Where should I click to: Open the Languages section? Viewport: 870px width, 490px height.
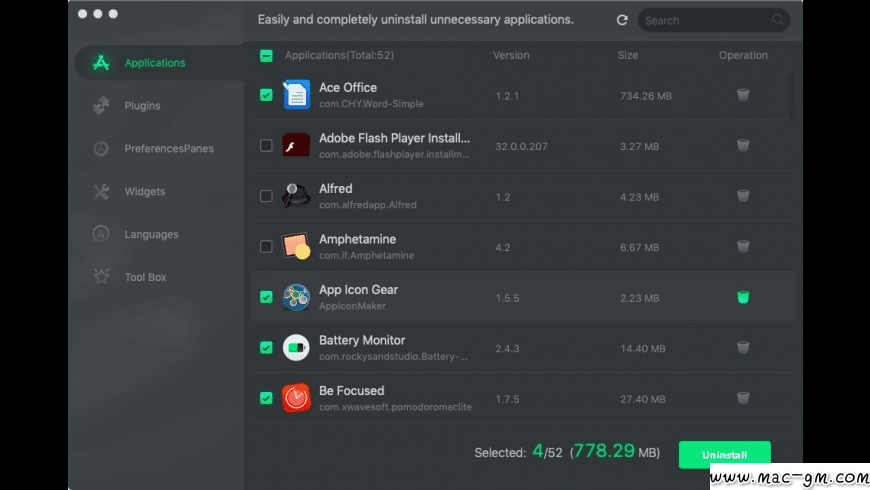(151, 235)
